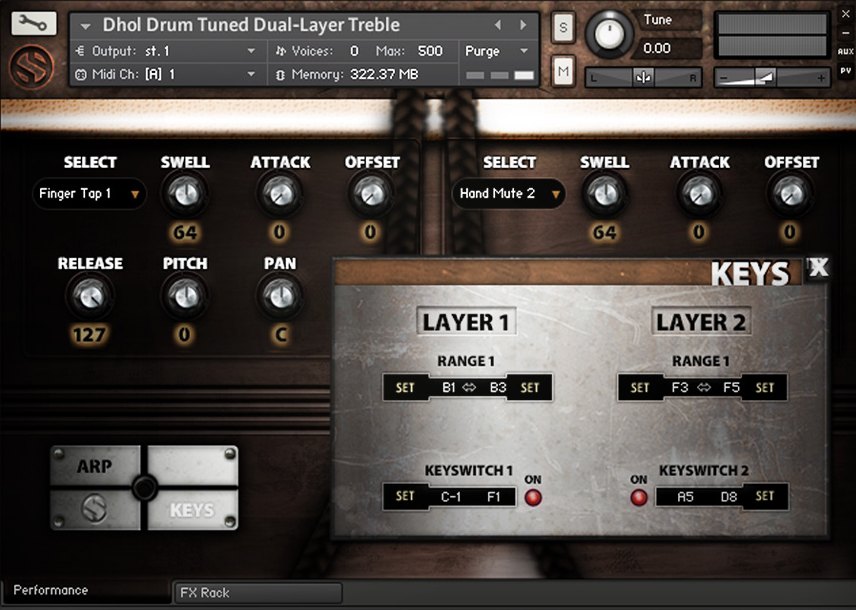856x610 pixels.
Task: Open the Finger Tap 1 articulation dropdown
Action: click(x=88, y=194)
